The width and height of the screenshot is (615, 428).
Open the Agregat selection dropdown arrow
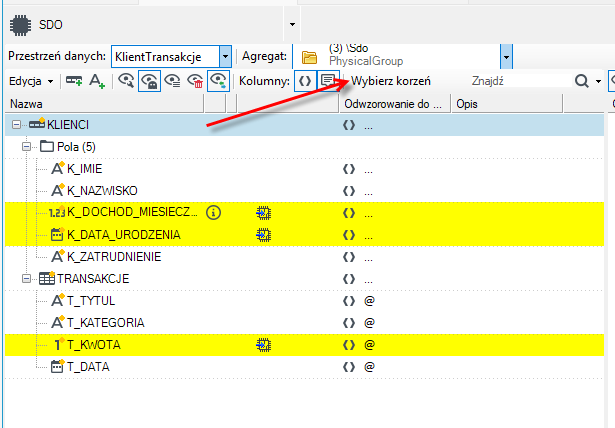pos(506,57)
